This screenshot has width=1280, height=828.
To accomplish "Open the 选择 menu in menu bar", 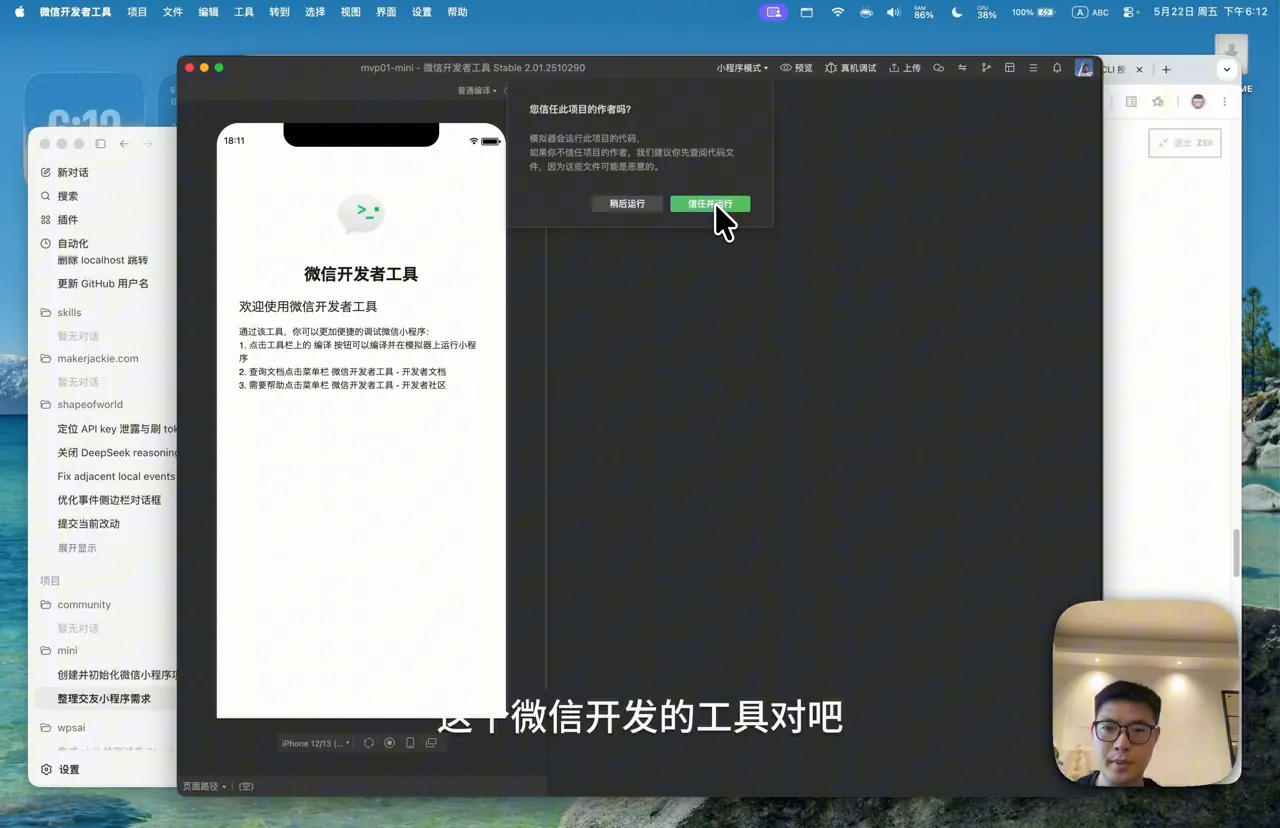I will point(315,12).
